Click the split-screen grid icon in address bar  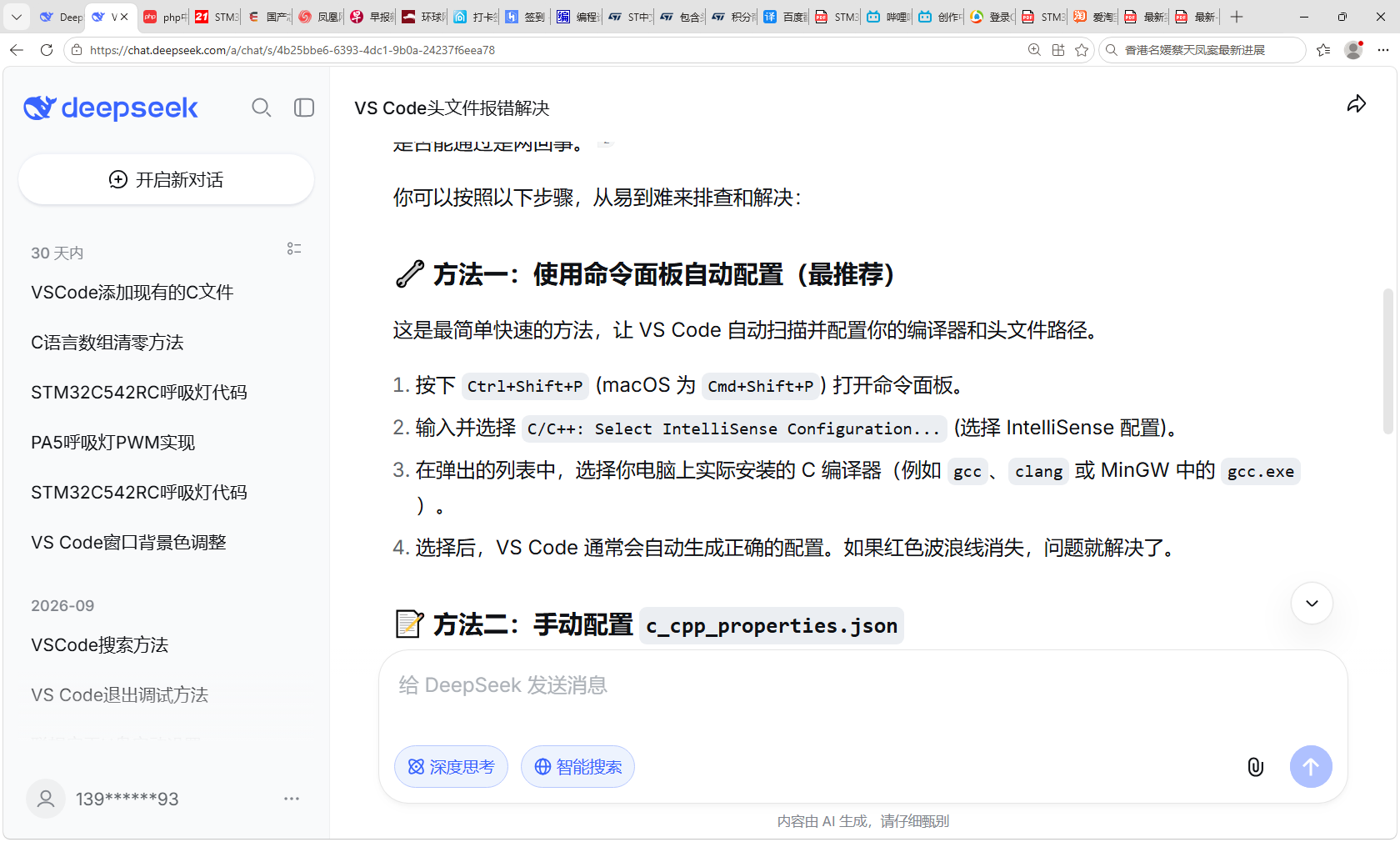coord(1058,50)
